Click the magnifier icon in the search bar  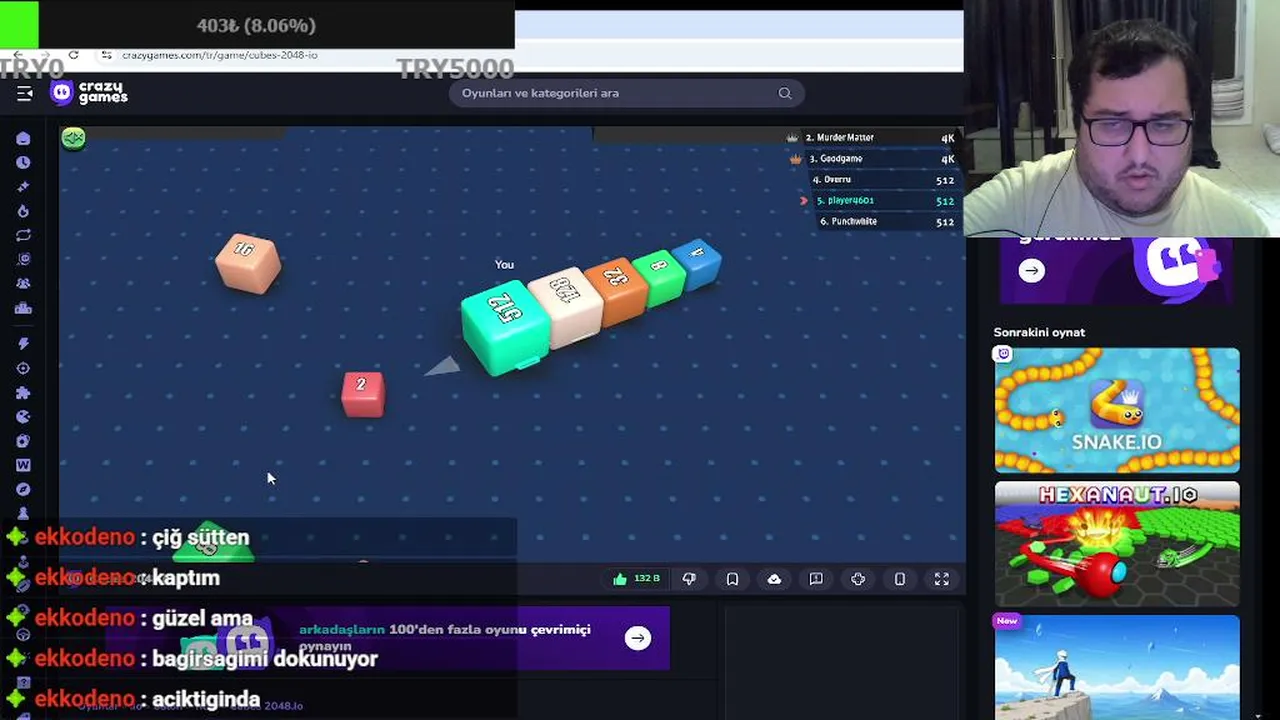click(785, 93)
